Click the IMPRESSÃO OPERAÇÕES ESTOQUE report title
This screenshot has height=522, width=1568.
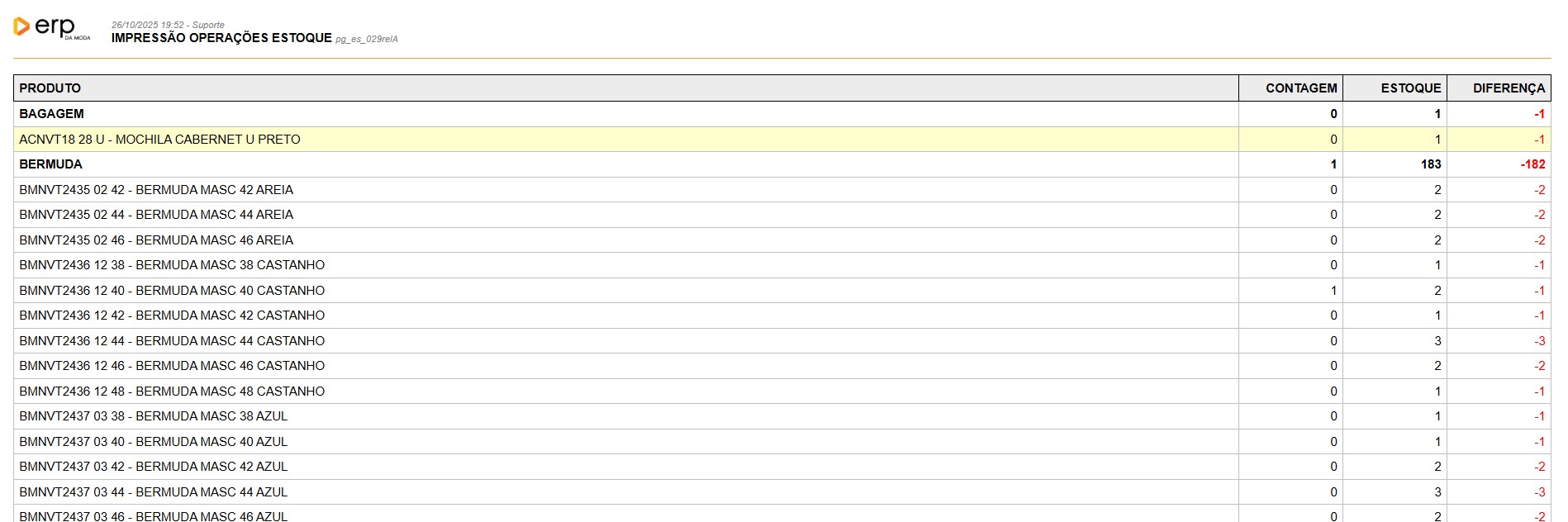click(221, 38)
